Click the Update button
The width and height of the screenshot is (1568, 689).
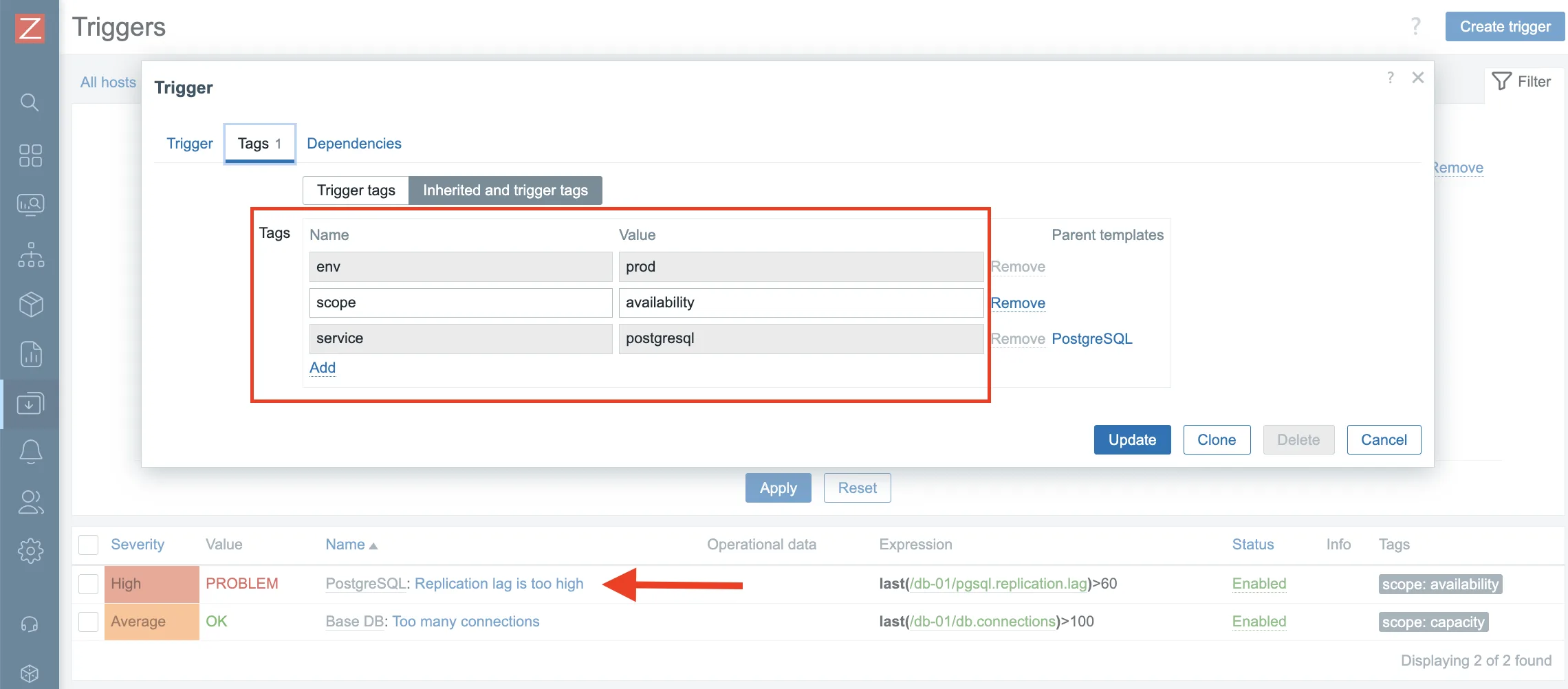coord(1133,440)
